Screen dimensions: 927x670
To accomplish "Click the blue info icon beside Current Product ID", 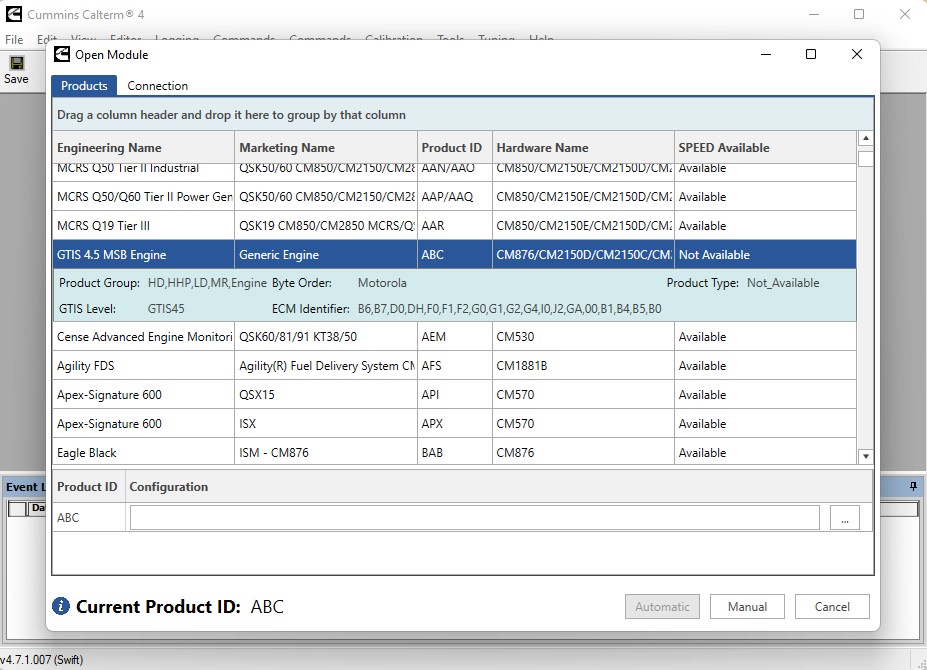I will pyautogui.click(x=60, y=606).
